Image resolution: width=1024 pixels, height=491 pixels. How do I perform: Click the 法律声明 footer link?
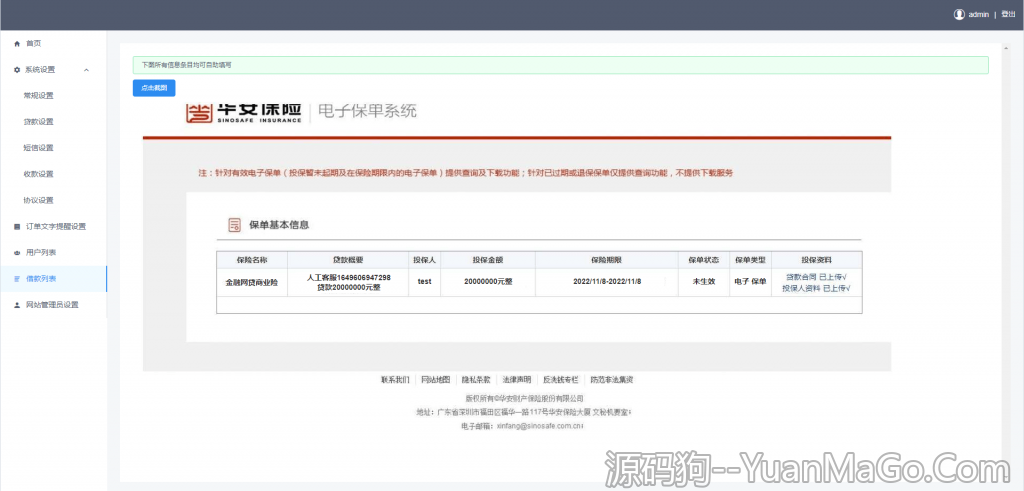pos(517,379)
